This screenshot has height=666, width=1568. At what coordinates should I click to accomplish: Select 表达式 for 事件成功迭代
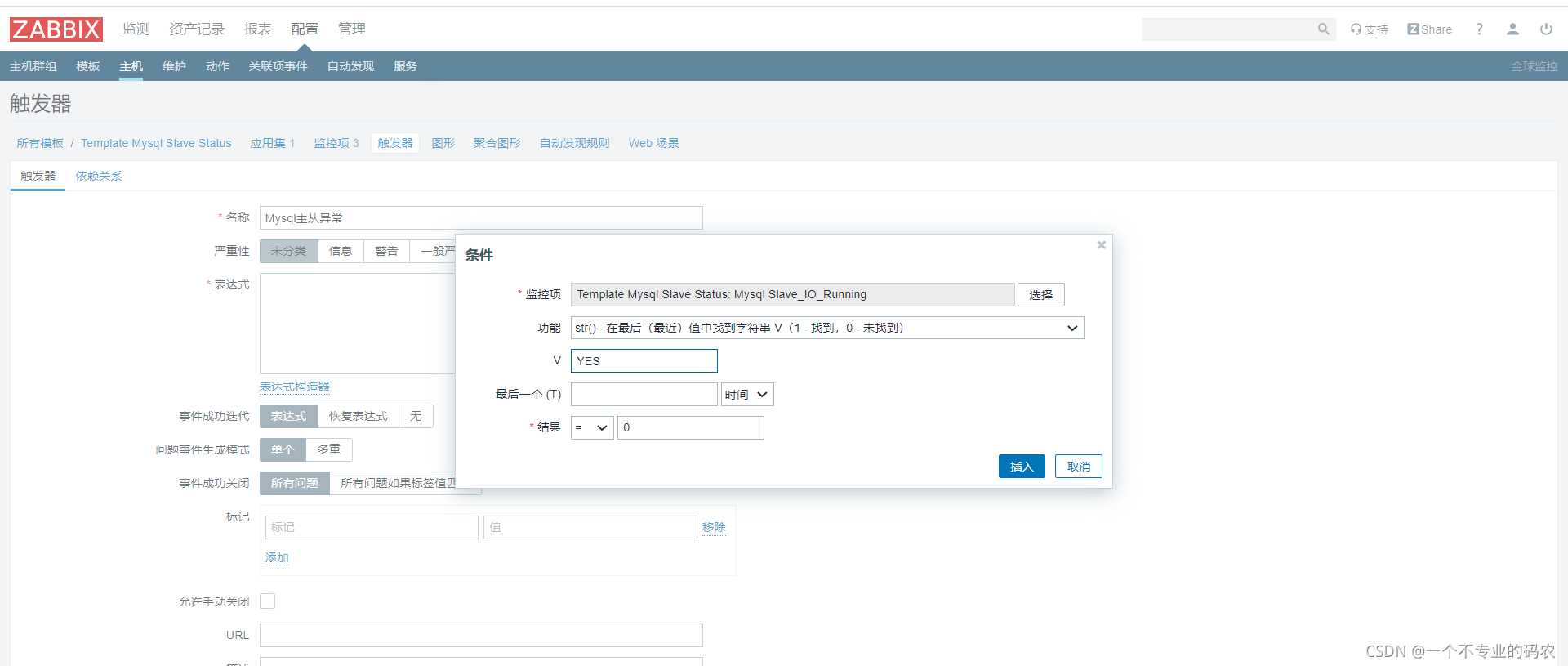click(x=288, y=416)
